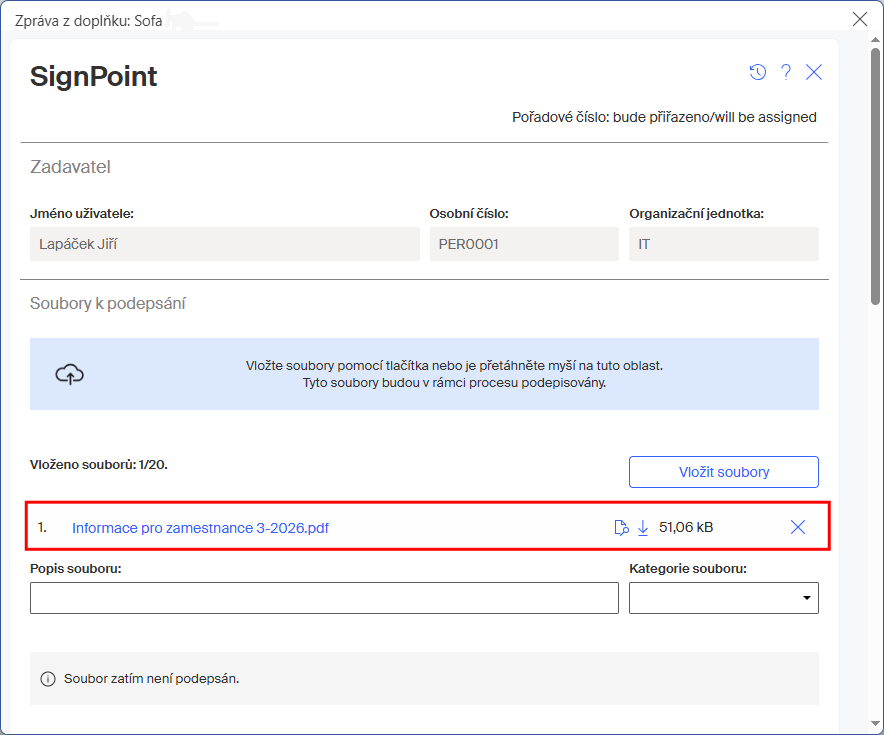Click the Osobní číslo field PER0001
884x735 pixels.
click(x=524, y=244)
